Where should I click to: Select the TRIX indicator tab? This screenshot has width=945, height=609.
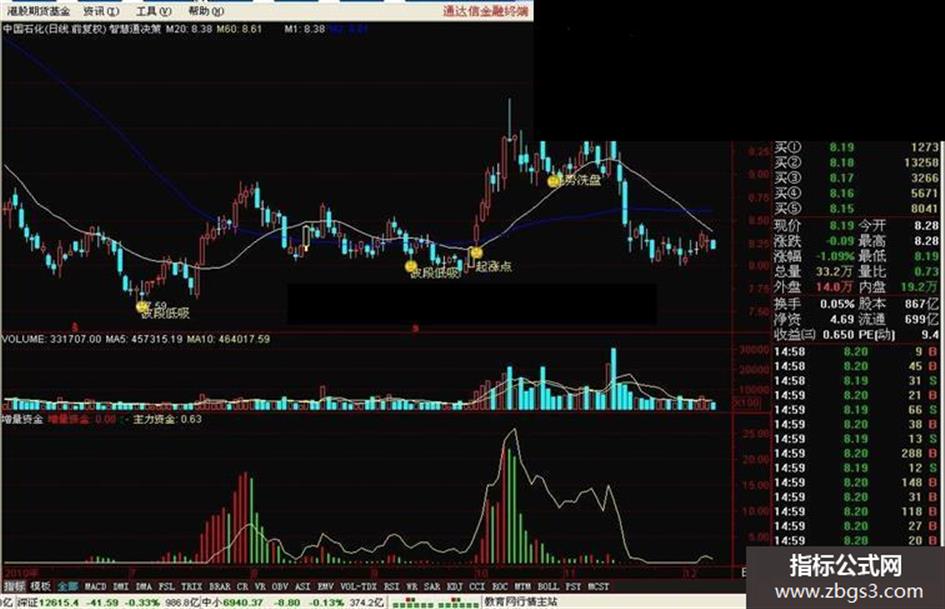(x=192, y=586)
